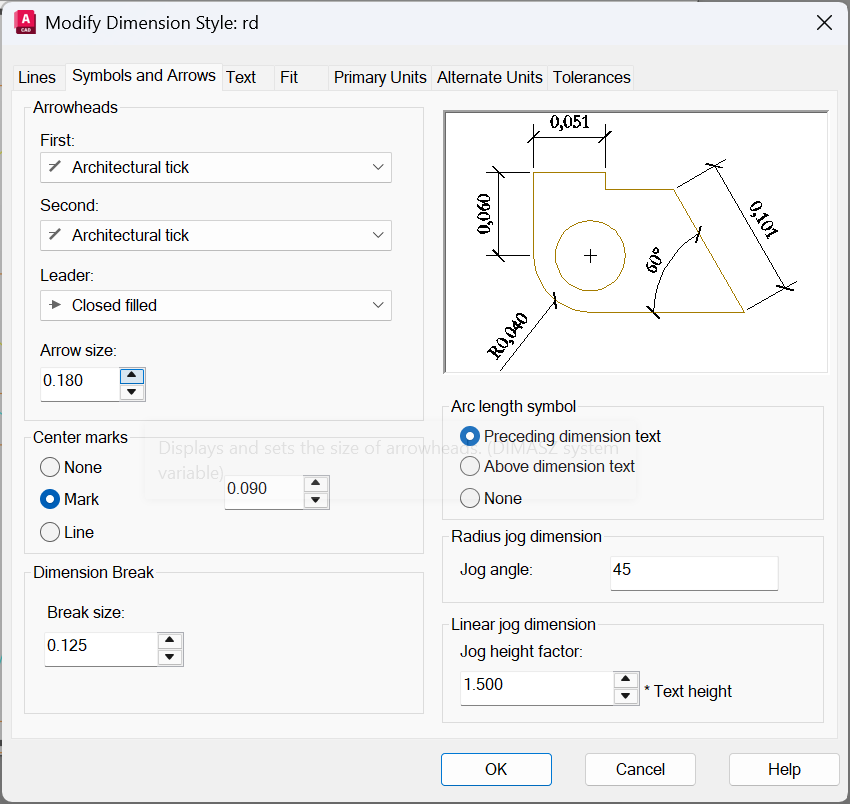Increase jog height factor spinner
The width and height of the screenshot is (850, 804).
click(x=626, y=679)
